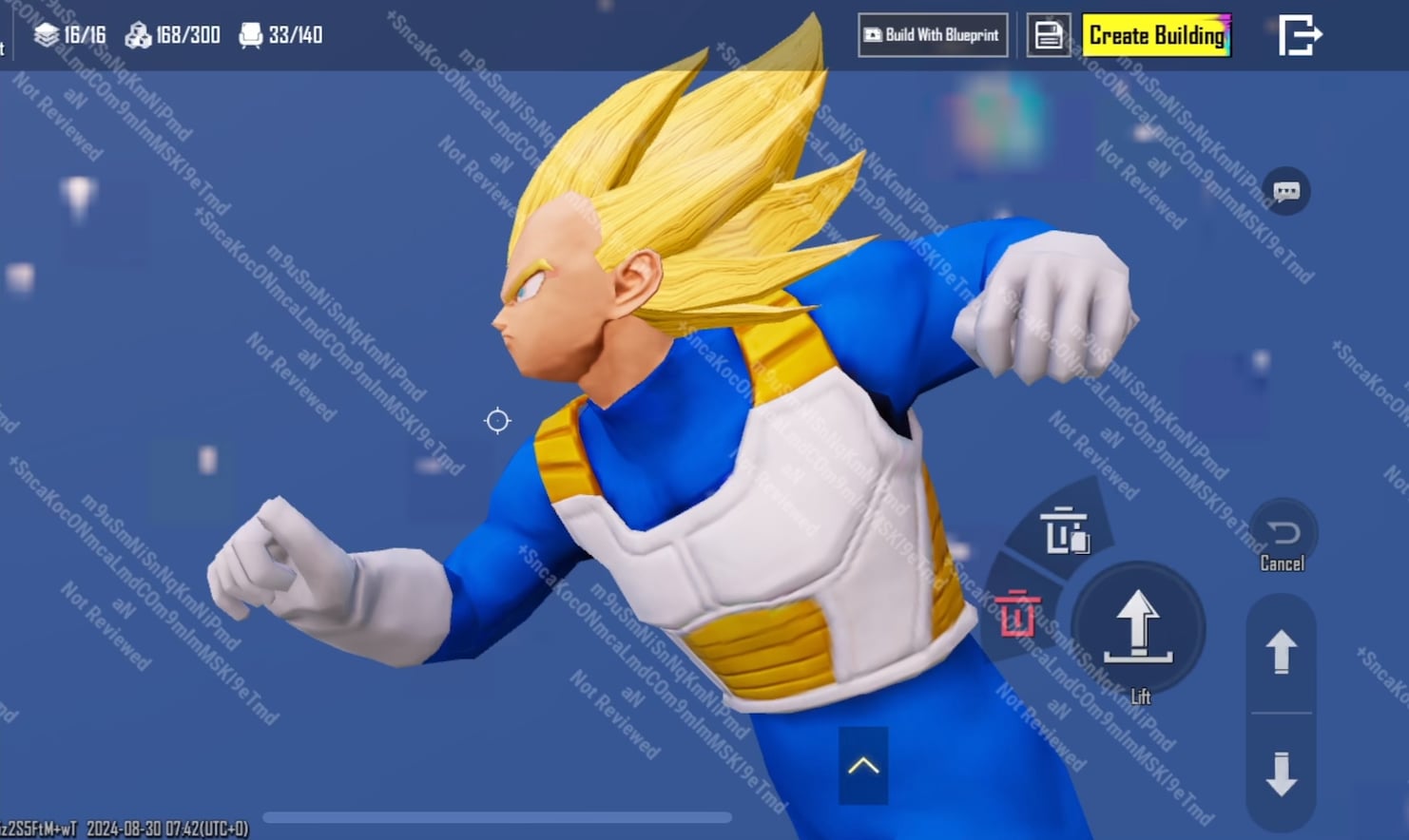Click the layers count 16/16 indicator
Image resolution: width=1409 pixels, height=840 pixels.
tap(69, 35)
